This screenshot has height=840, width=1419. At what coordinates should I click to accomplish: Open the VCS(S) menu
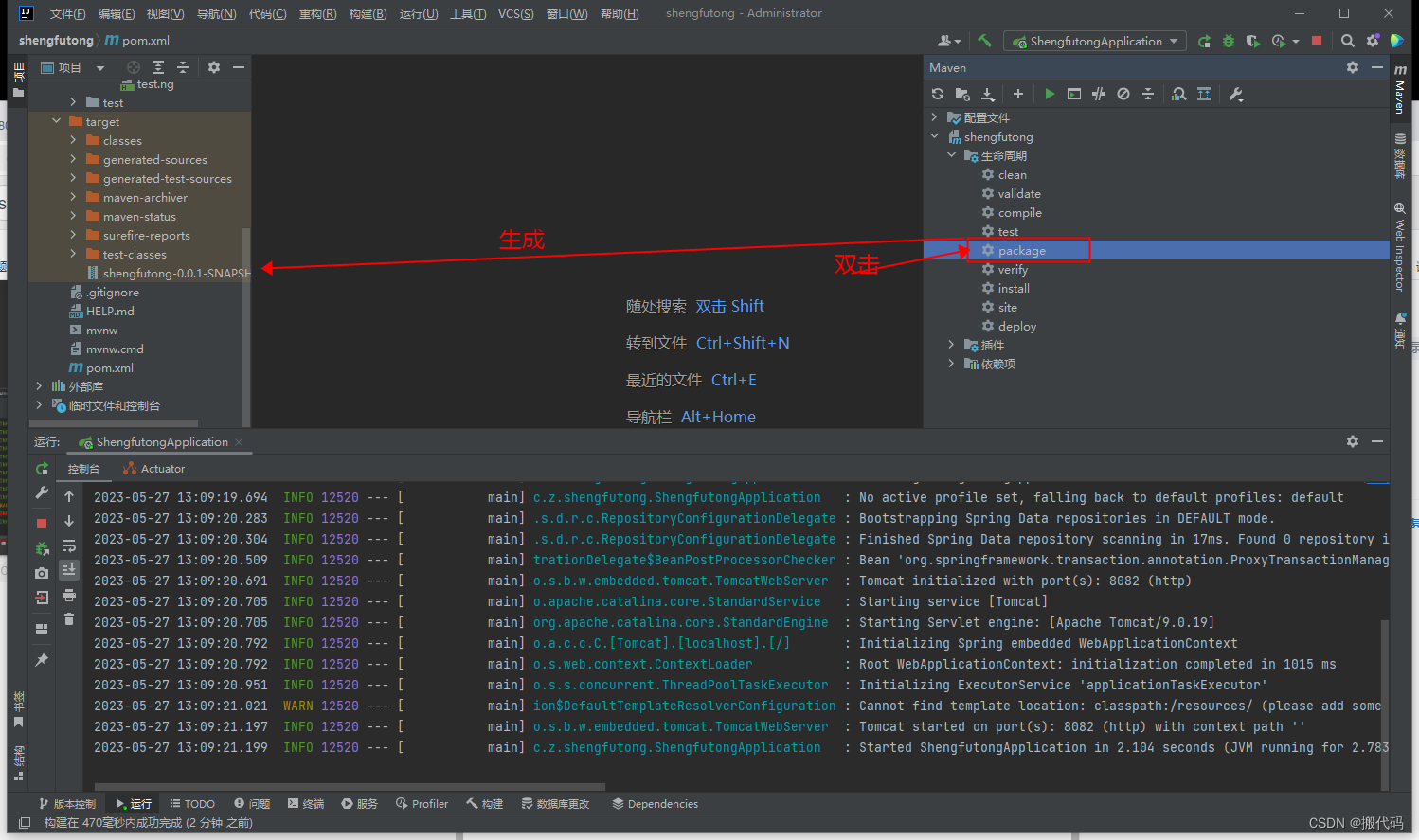click(x=516, y=13)
